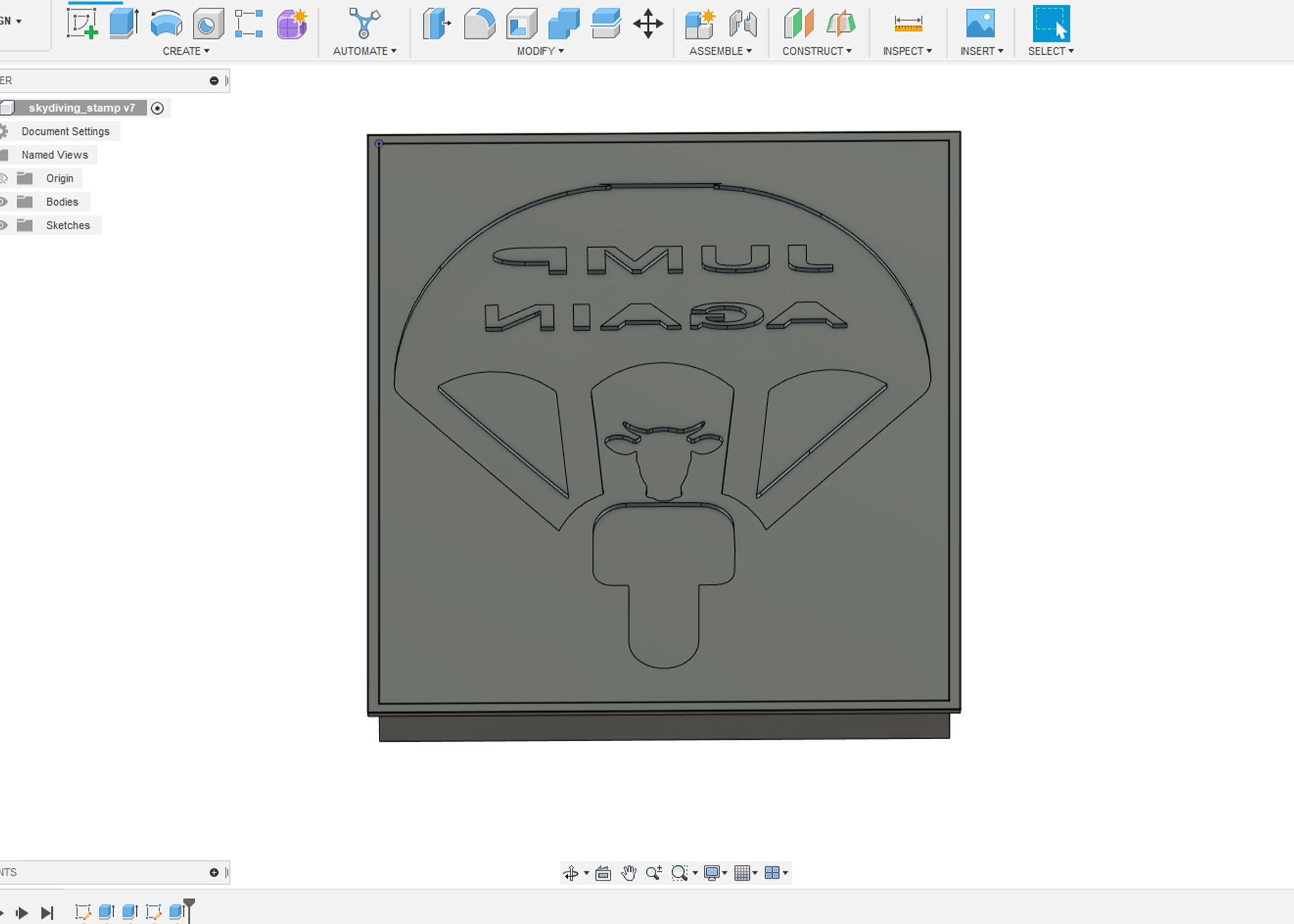
Task: Click last extrude feature in timeline
Action: [x=176, y=911]
